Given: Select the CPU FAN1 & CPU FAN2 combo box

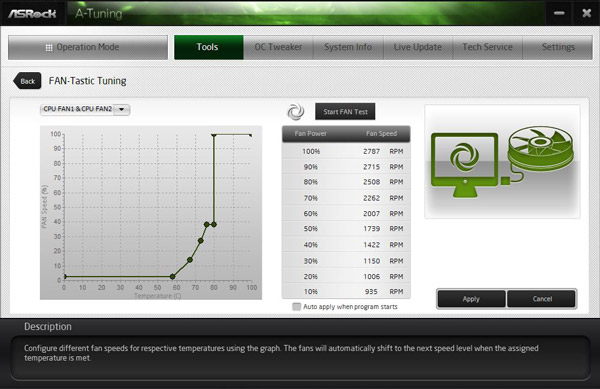Looking at the screenshot, I should pos(85,109).
